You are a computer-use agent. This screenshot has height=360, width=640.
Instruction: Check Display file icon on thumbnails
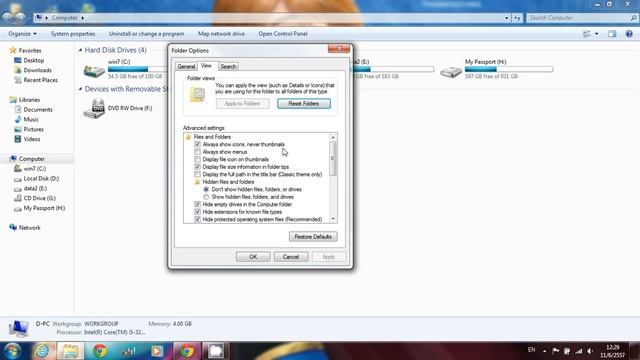(198, 159)
